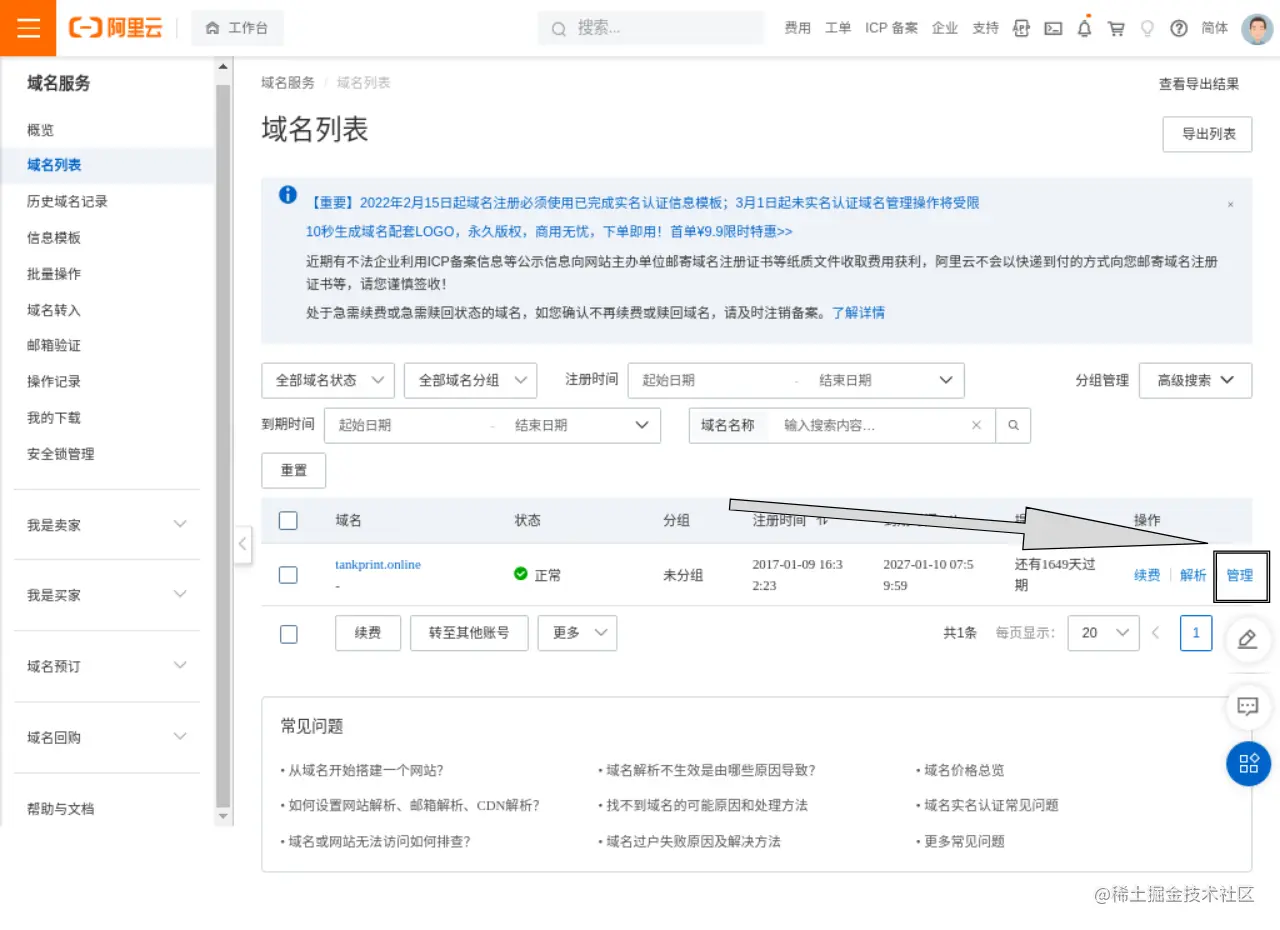
Task: Expand 域名预订 sidebar section
Action: 107,666
